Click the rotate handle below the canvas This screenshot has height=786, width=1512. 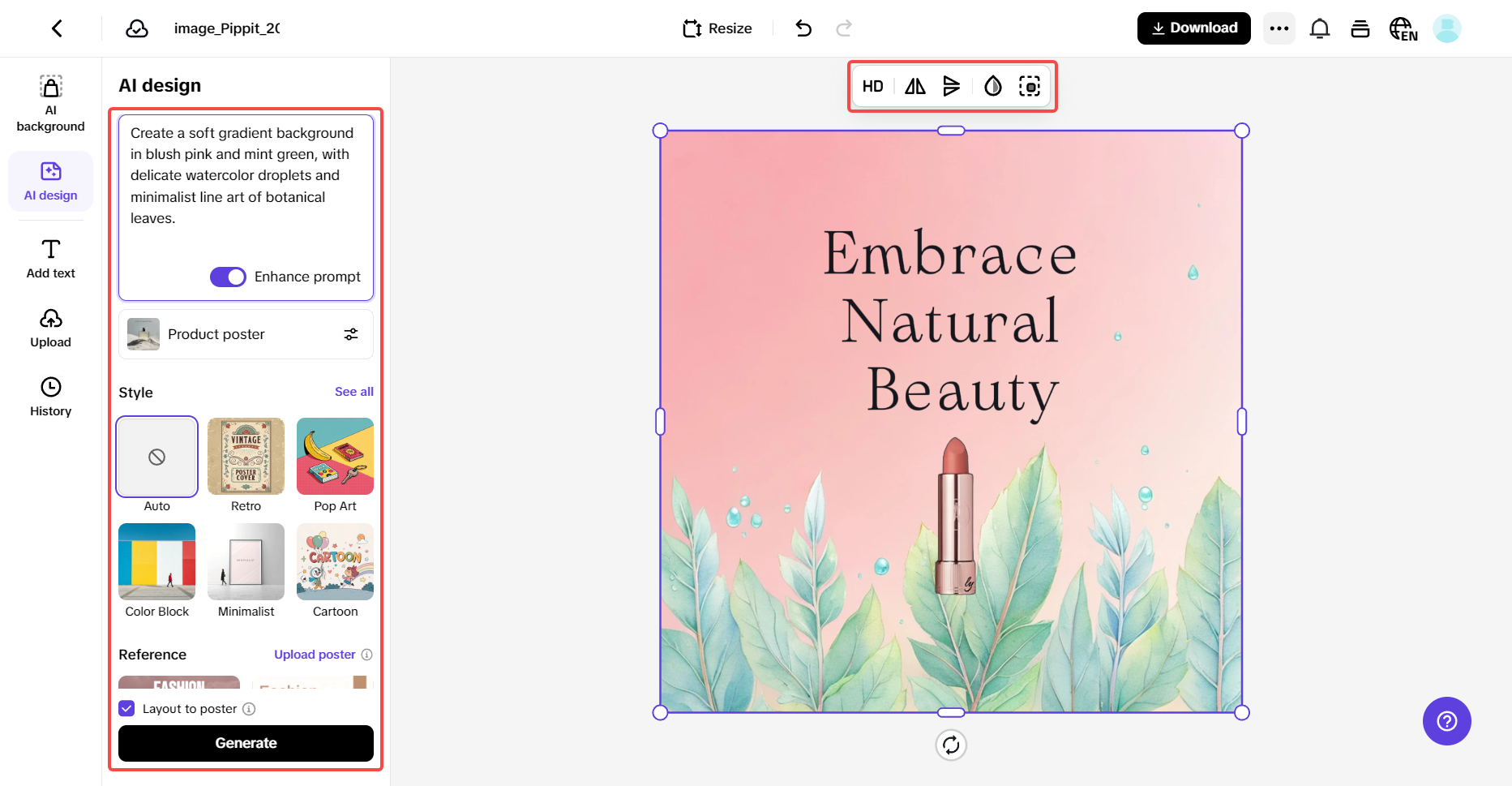(x=951, y=745)
